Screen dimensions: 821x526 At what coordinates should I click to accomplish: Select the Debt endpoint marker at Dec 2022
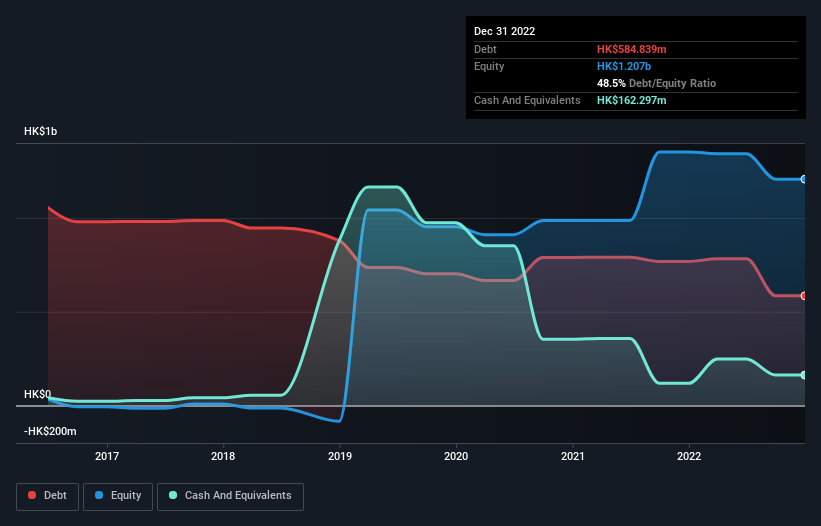(x=804, y=296)
